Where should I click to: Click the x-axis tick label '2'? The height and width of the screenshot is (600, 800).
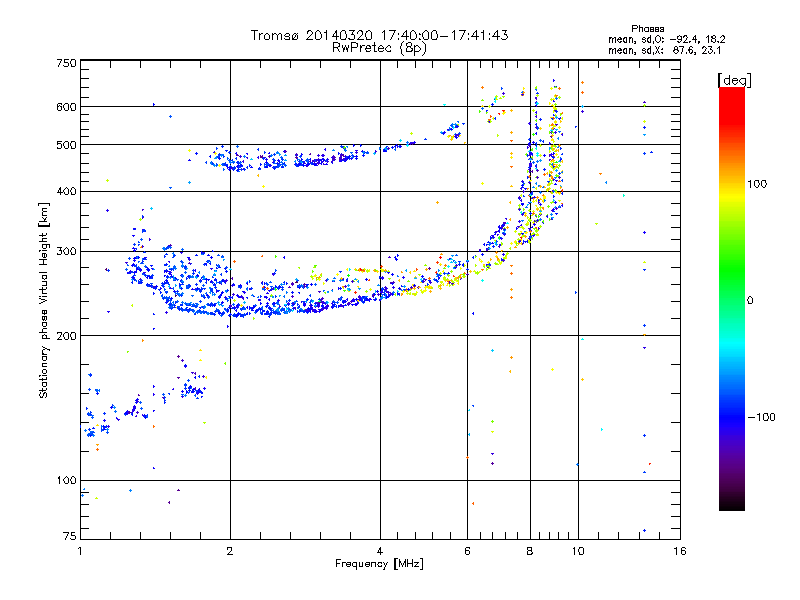coord(230,551)
